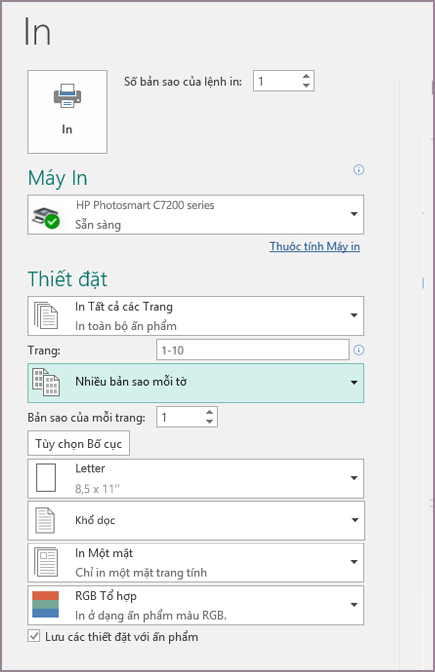The width and height of the screenshot is (435, 672).
Task: Increase copies of each page value
Action: click(209, 412)
